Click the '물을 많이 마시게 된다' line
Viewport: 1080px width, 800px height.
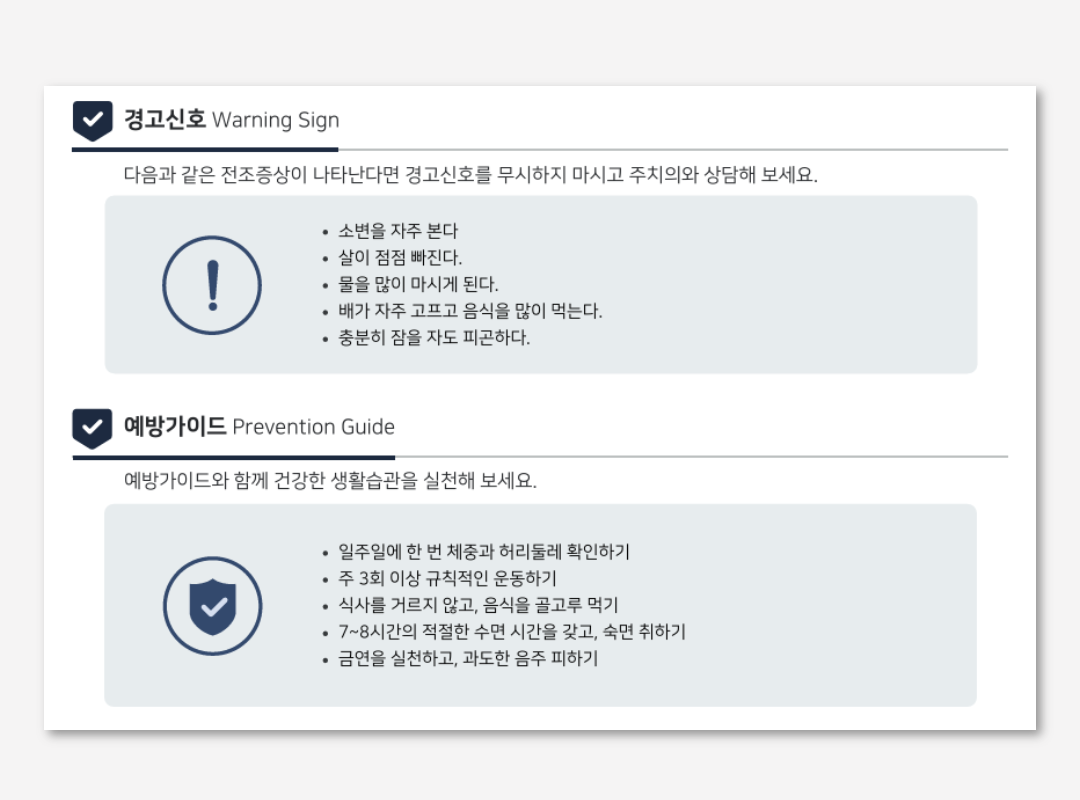[418, 284]
